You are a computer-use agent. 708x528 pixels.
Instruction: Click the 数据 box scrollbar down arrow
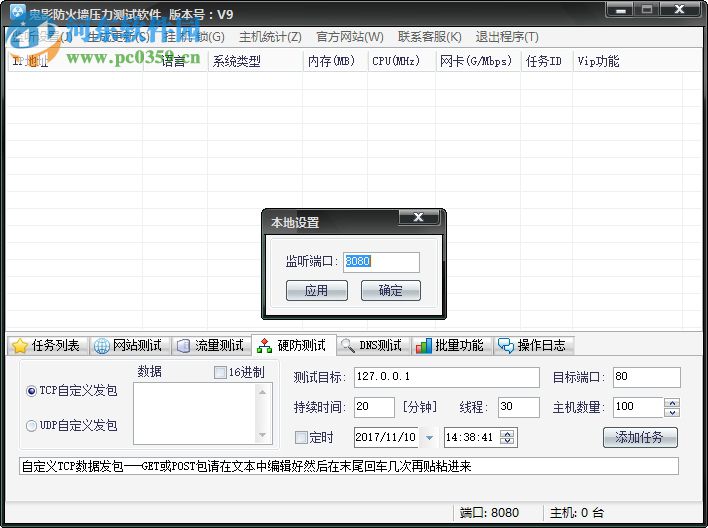coord(262,435)
